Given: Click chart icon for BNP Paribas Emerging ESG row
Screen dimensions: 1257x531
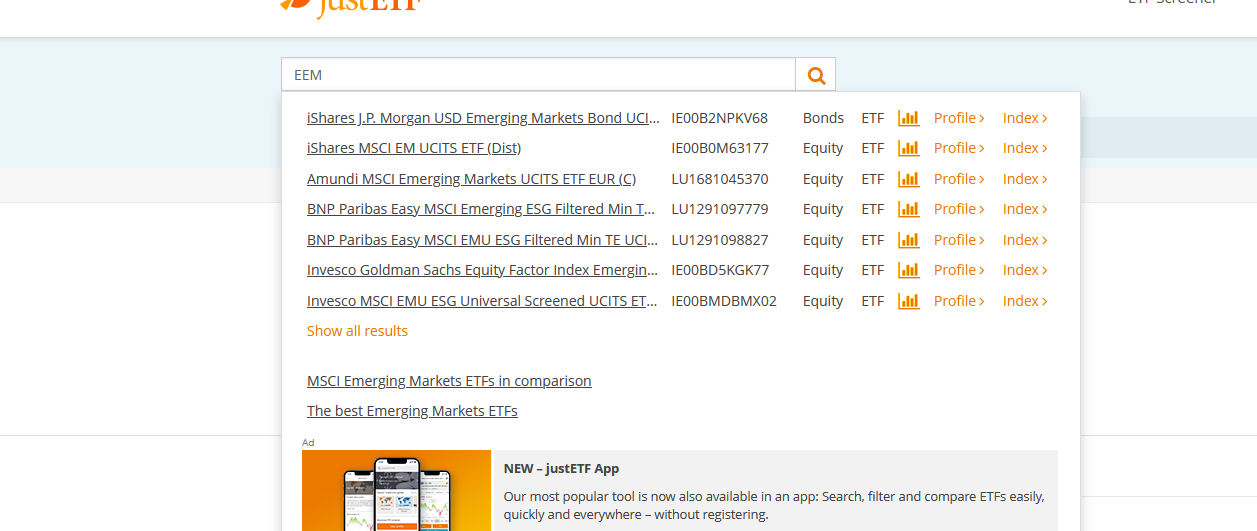Looking at the screenshot, I should point(908,209).
